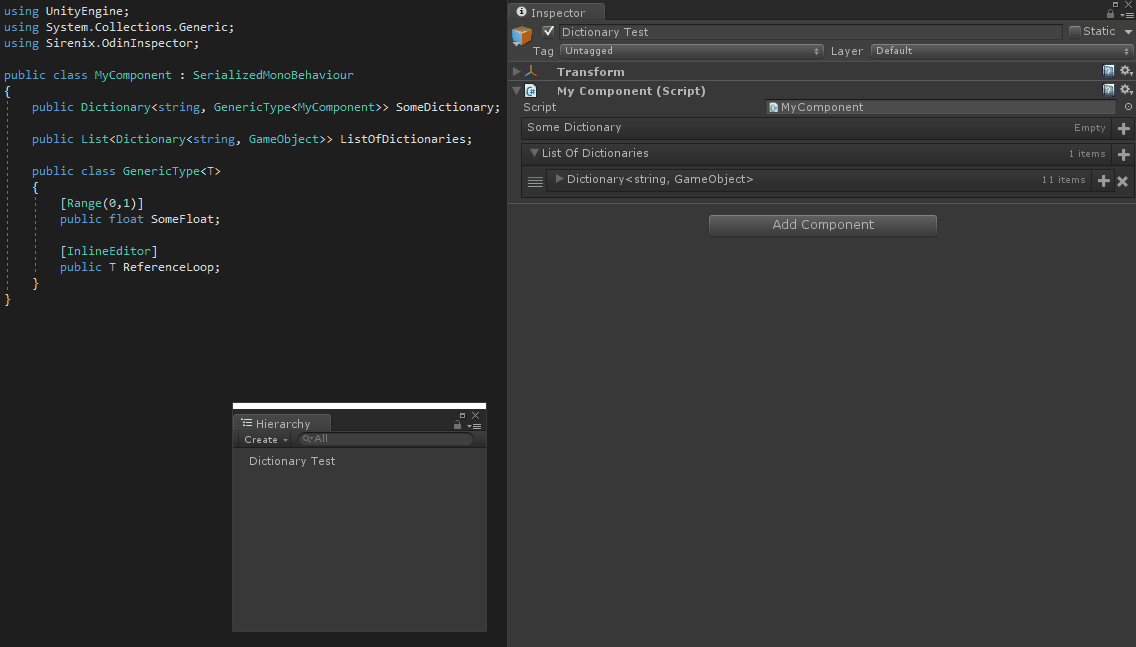1136x647 pixels.
Task: Toggle the Hierarchy lock icon
Action: [x=457, y=425]
